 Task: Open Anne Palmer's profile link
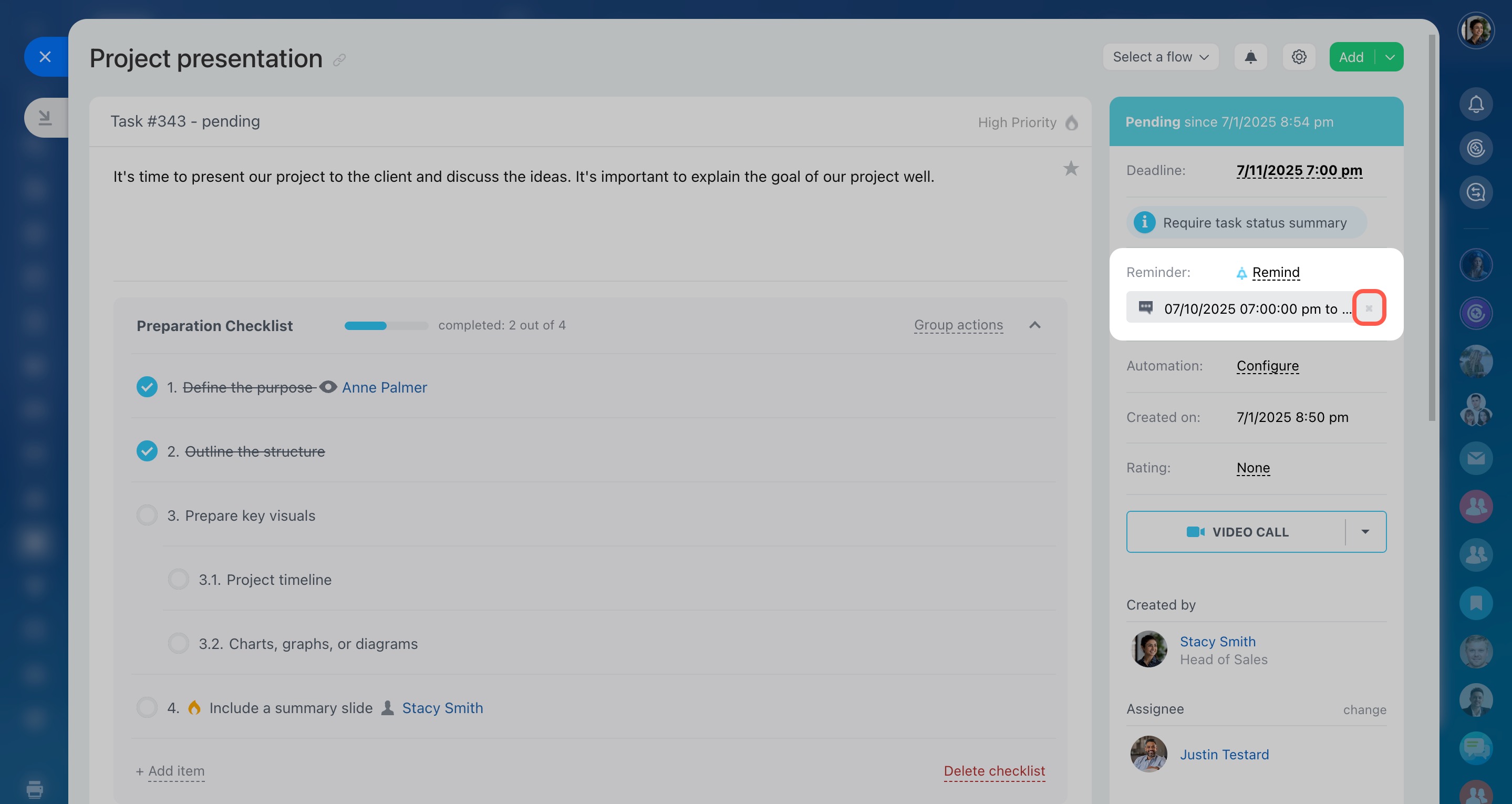point(385,388)
